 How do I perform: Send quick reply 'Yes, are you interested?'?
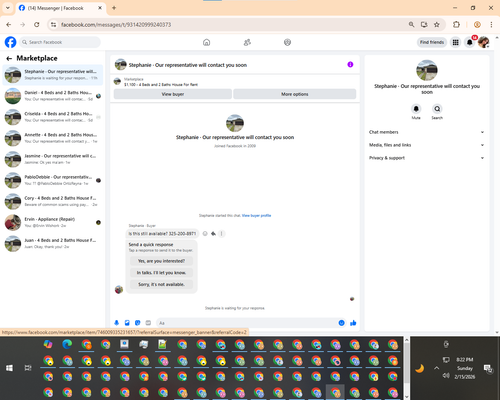tap(161, 261)
